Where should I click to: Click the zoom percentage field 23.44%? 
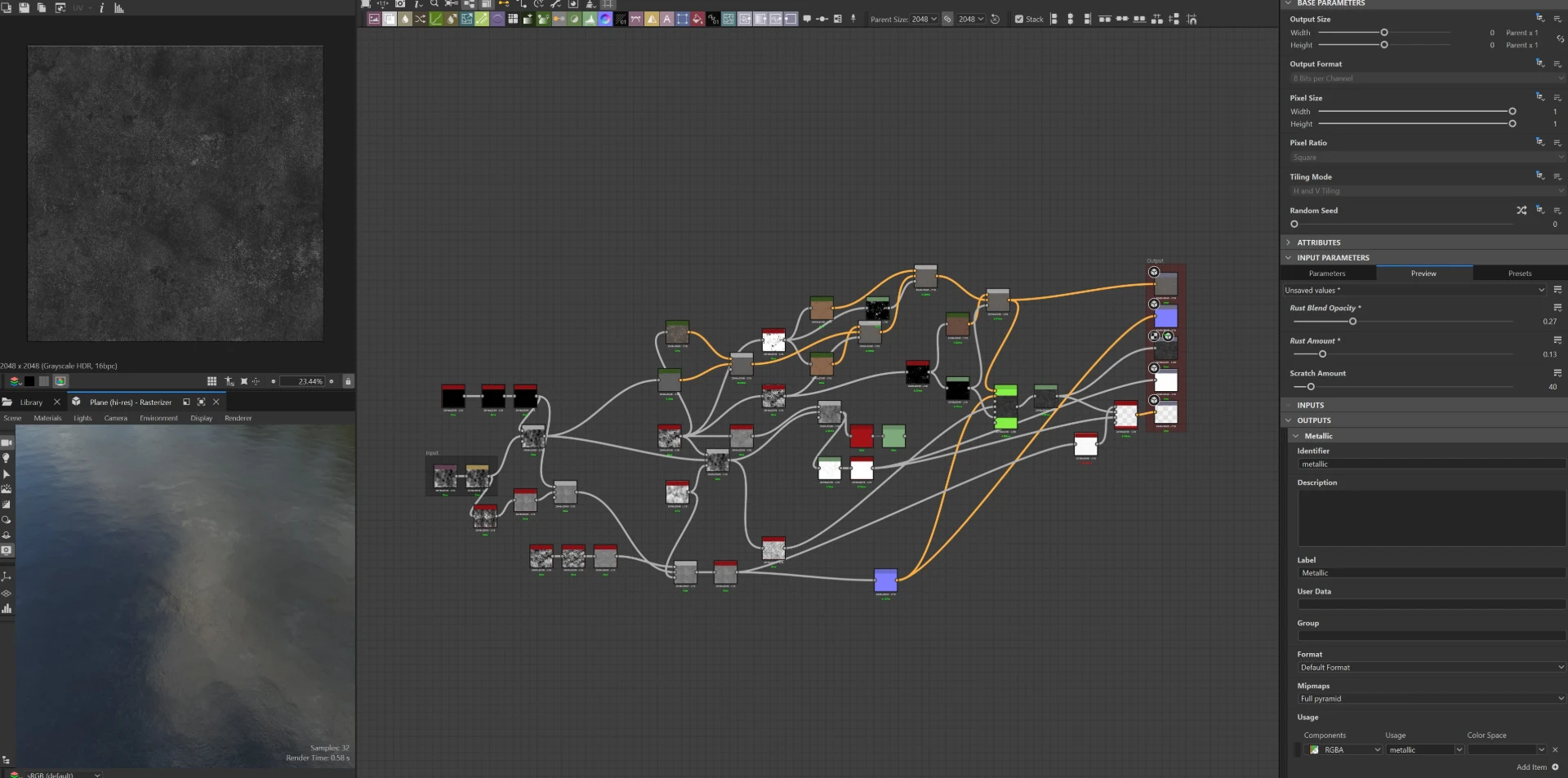coord(302,381)
